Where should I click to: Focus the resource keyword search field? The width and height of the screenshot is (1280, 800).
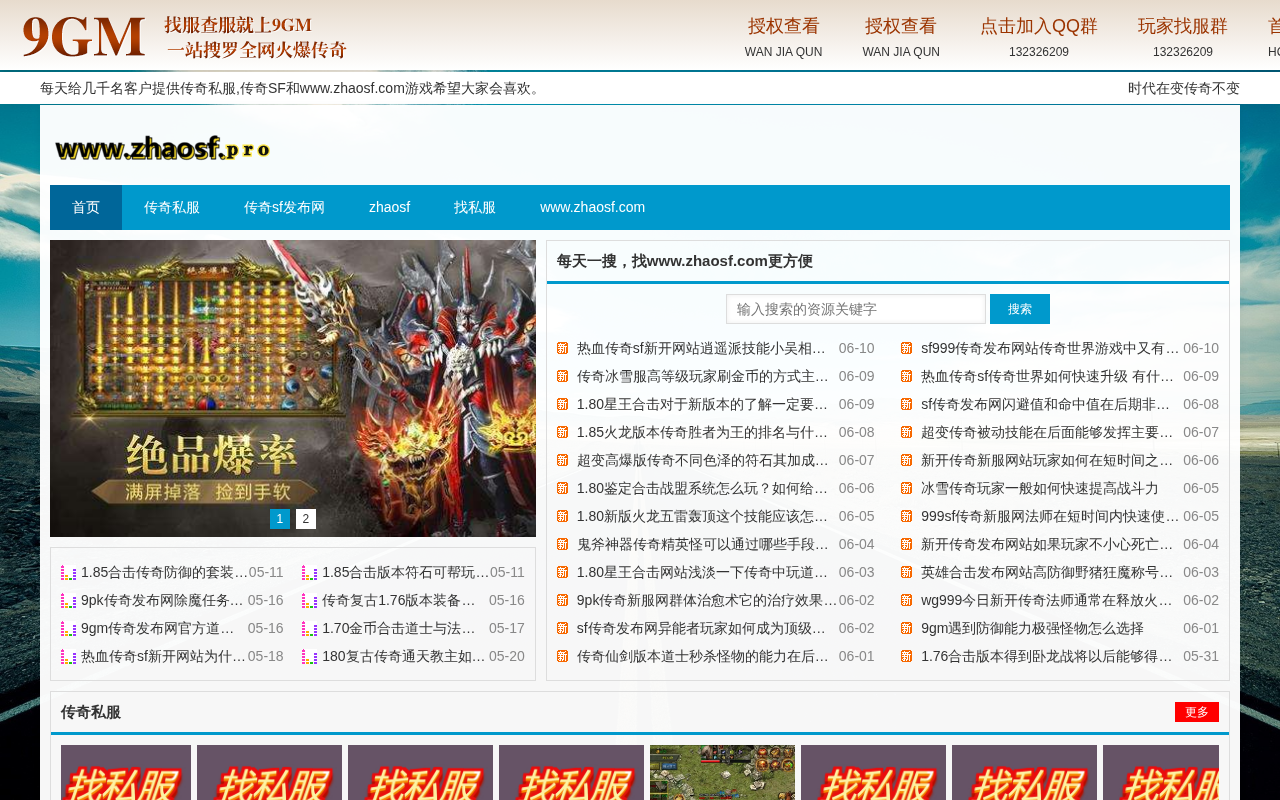point(856,309)
